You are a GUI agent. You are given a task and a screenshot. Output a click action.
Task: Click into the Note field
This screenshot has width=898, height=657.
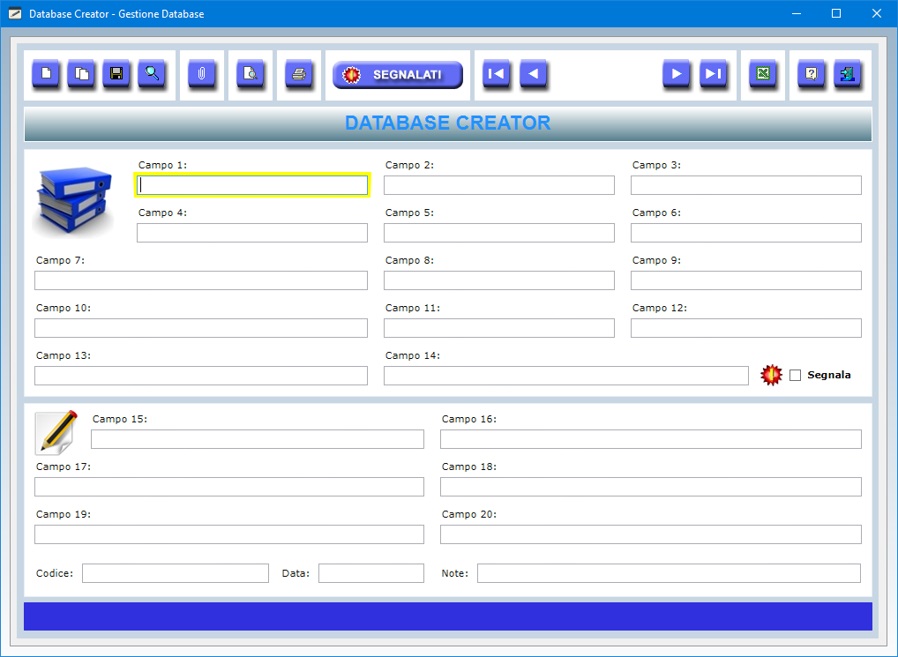(x=669, y=573)
